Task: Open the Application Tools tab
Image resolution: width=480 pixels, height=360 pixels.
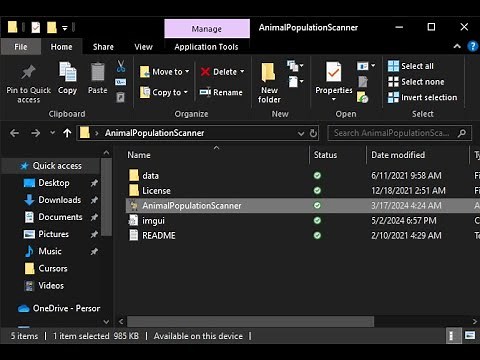Action: click(x=206, y=47)
